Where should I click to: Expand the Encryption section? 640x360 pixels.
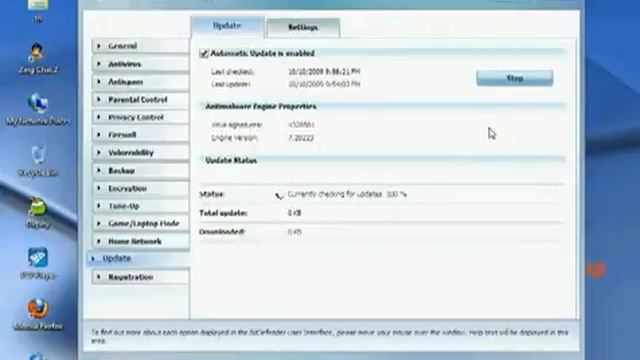(141, 188)
